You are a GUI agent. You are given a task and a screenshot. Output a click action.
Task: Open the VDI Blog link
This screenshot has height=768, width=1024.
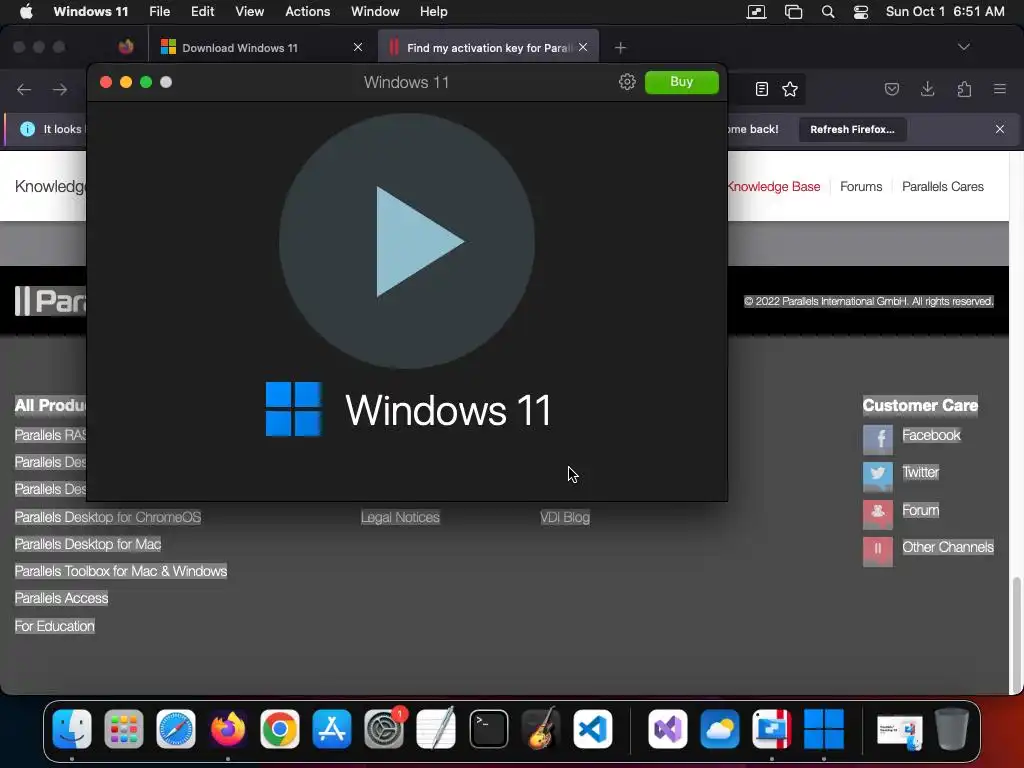(565, 517)
